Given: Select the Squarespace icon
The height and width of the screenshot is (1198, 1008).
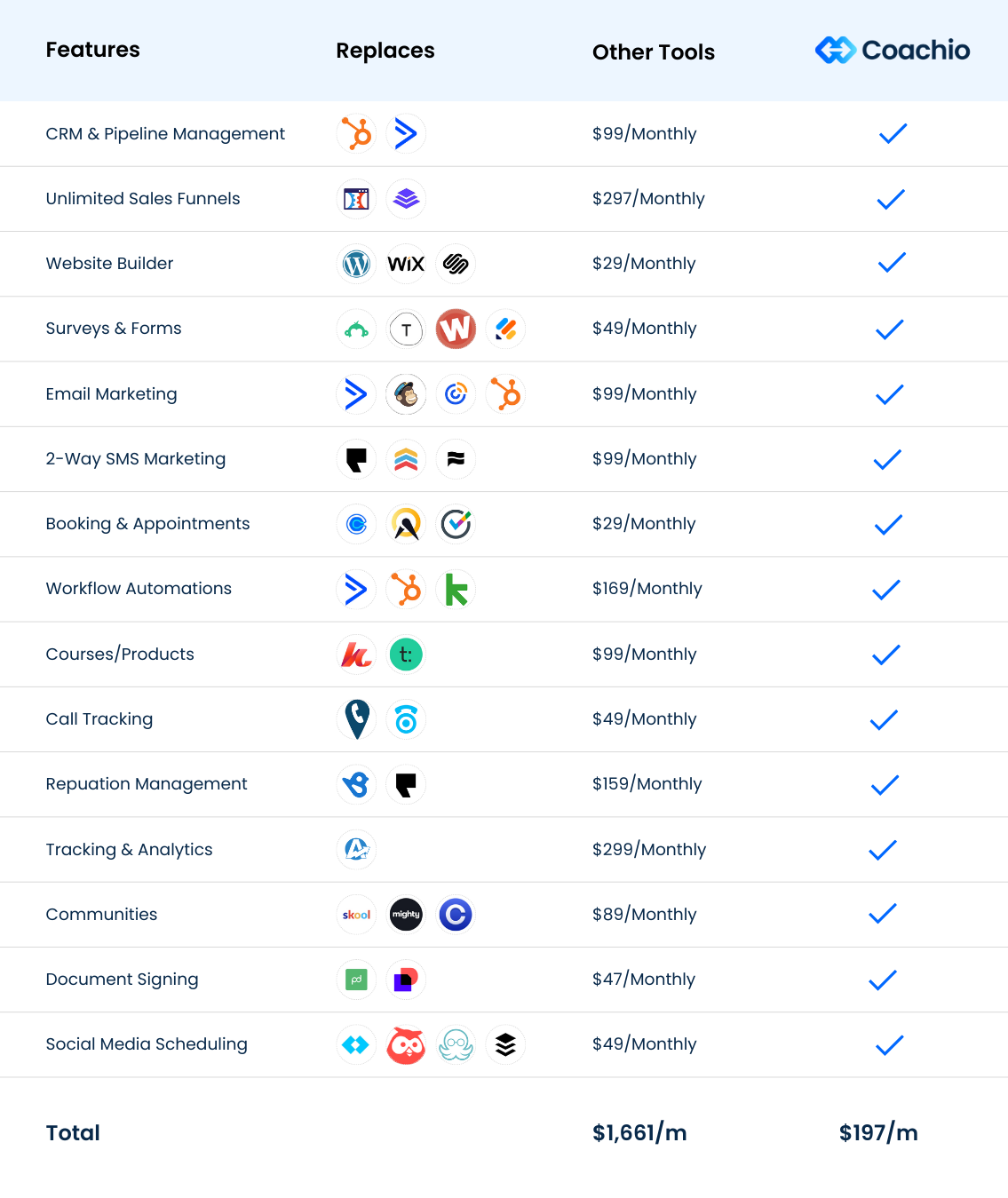Looking at the screenshot, I should pyautogui.click(x=456, y=264).
